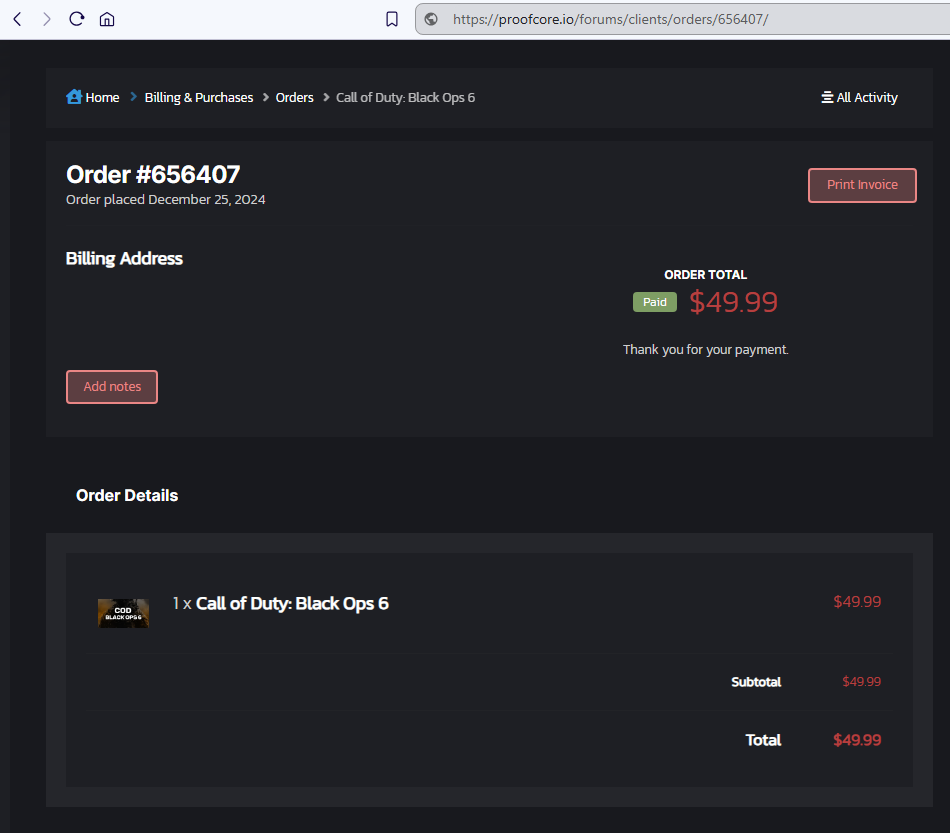Select the Subtotal $49.99 value
Viewport: 950px width, 833px height.
[x=862, y=682]
